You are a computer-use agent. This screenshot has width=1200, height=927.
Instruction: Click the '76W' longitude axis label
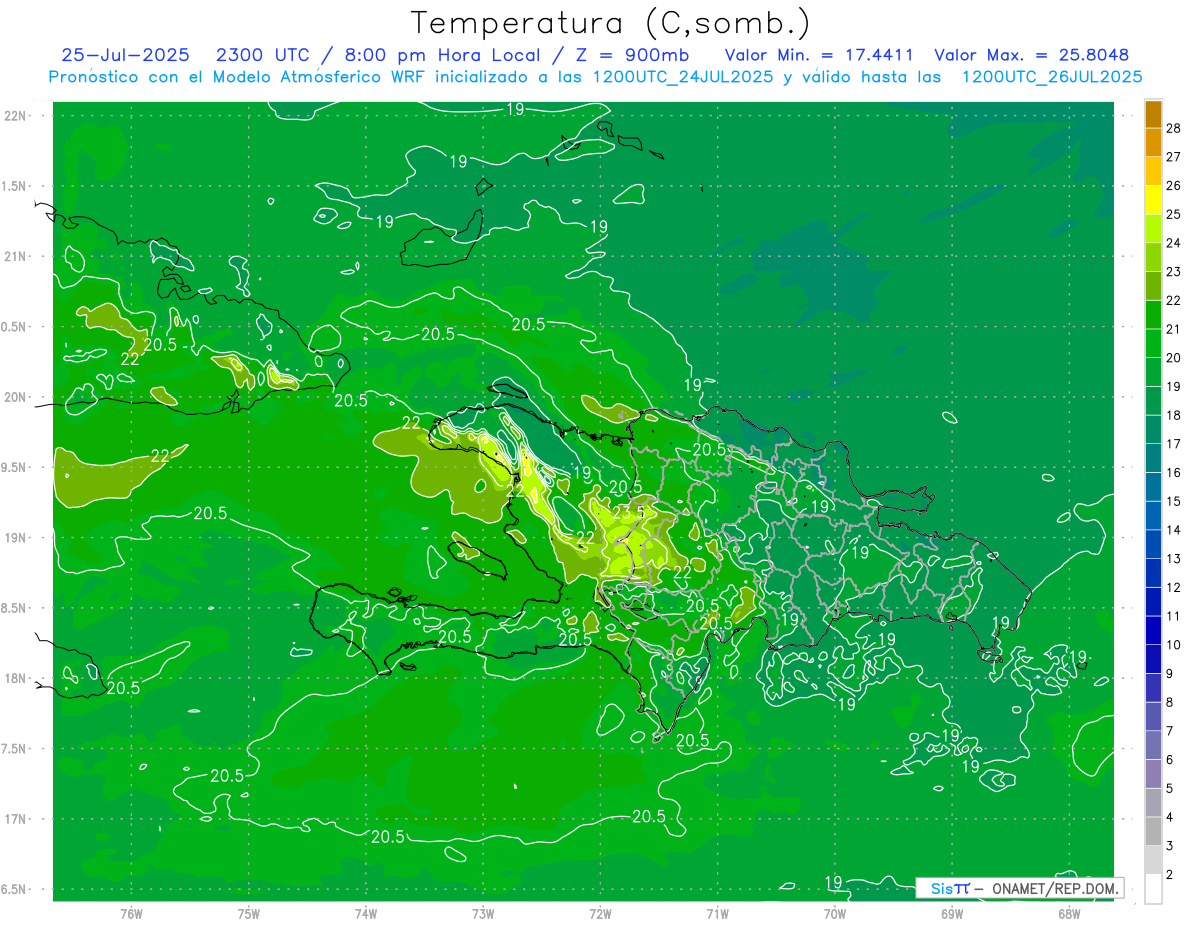131,914
